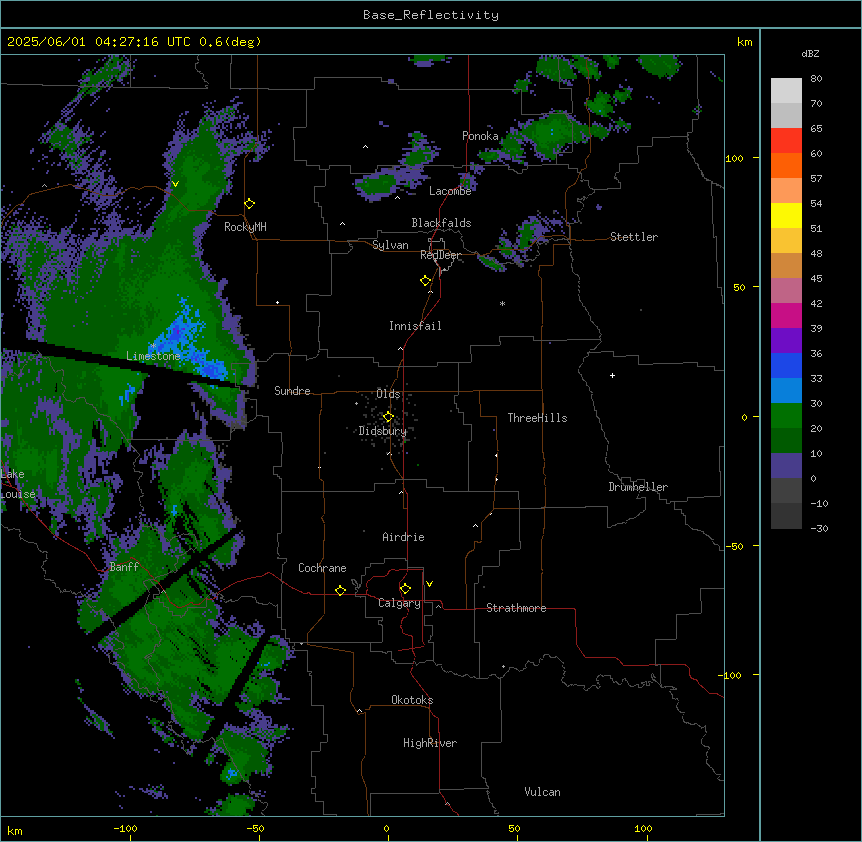Click the yellow V marker northwest of RockyMH
The height and width of the screenshot is (842, 862).
(175, 184)
